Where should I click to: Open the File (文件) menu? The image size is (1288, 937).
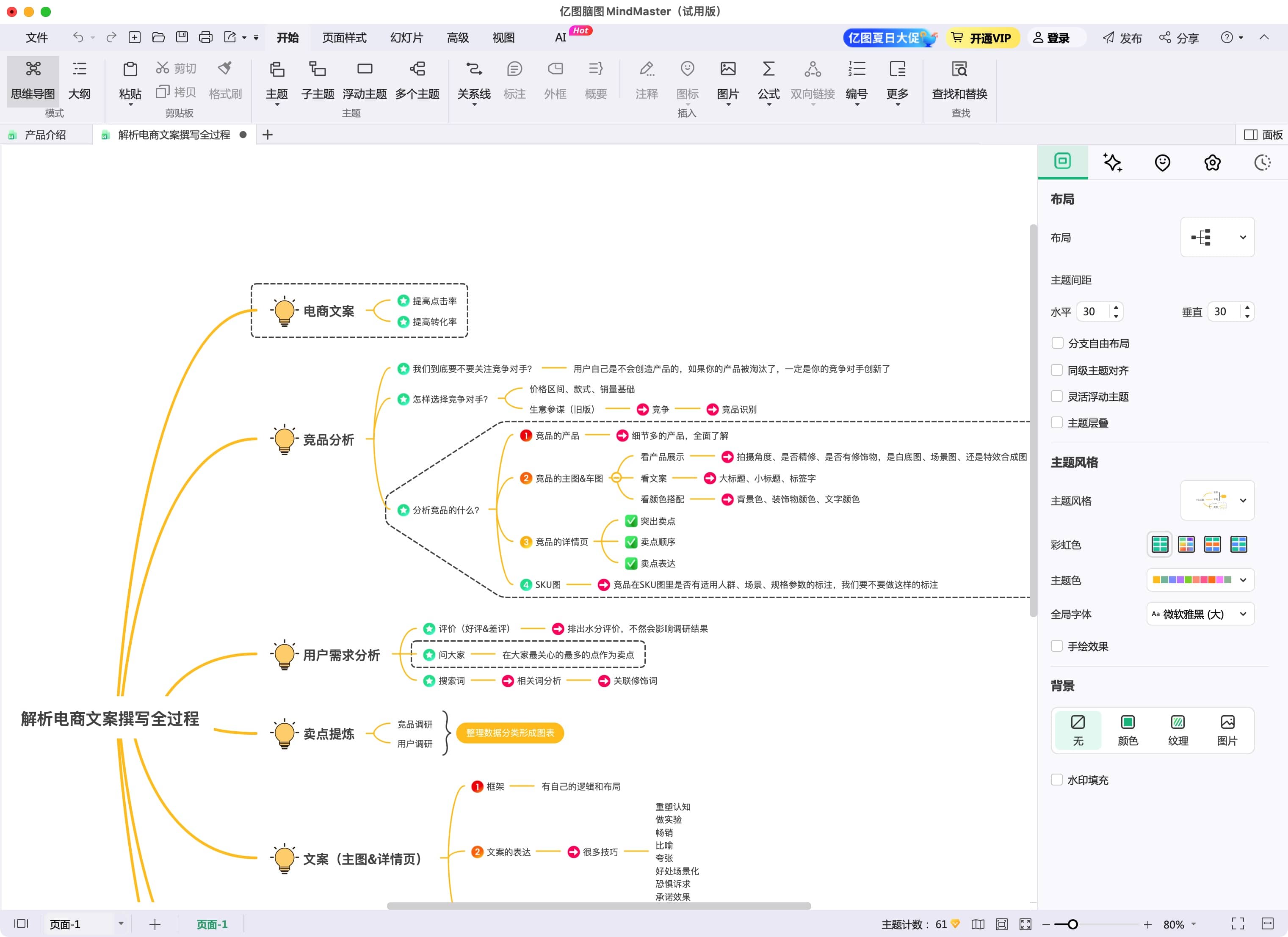point(37,38)
